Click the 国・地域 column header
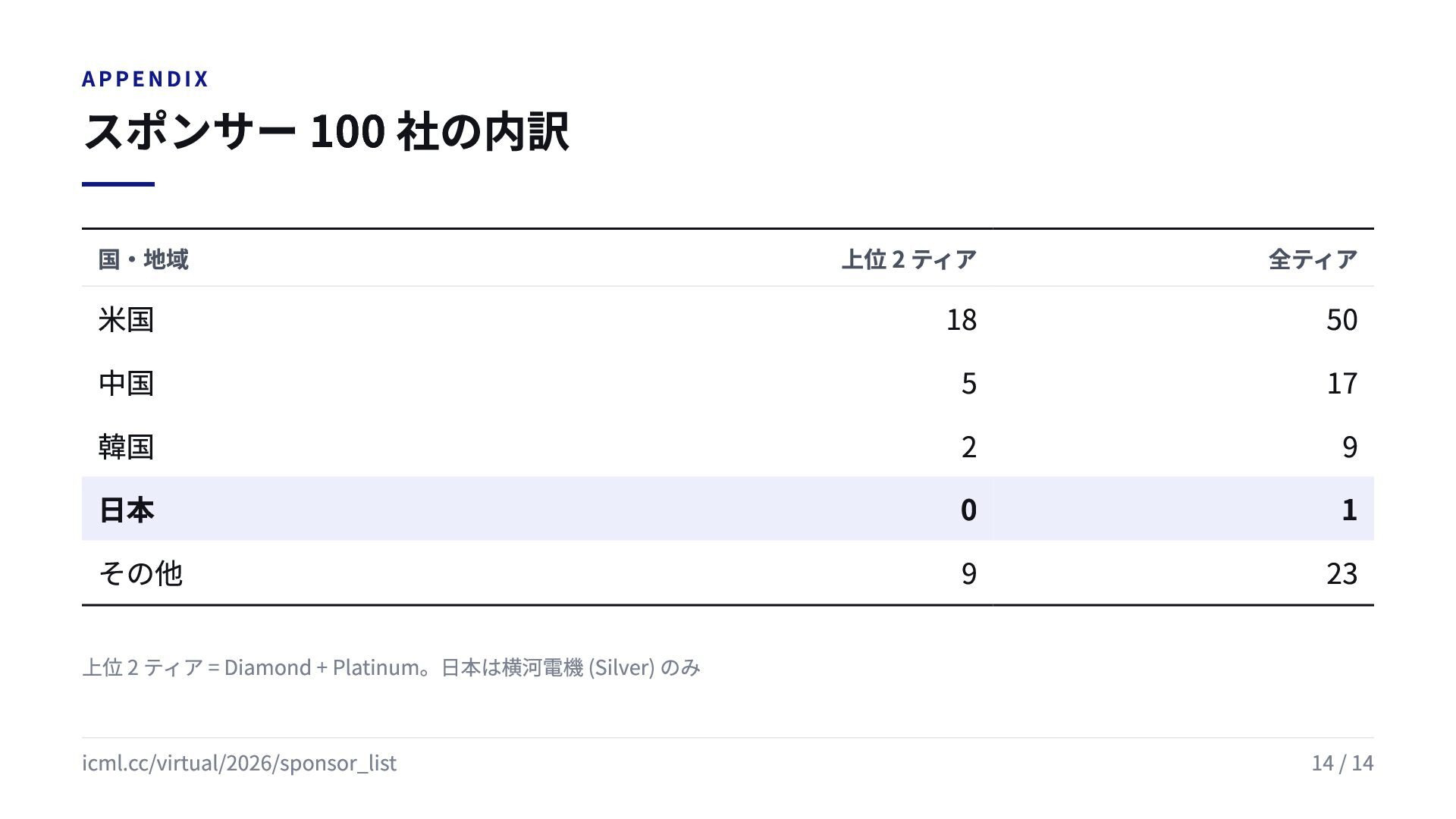 click(143, 259)
